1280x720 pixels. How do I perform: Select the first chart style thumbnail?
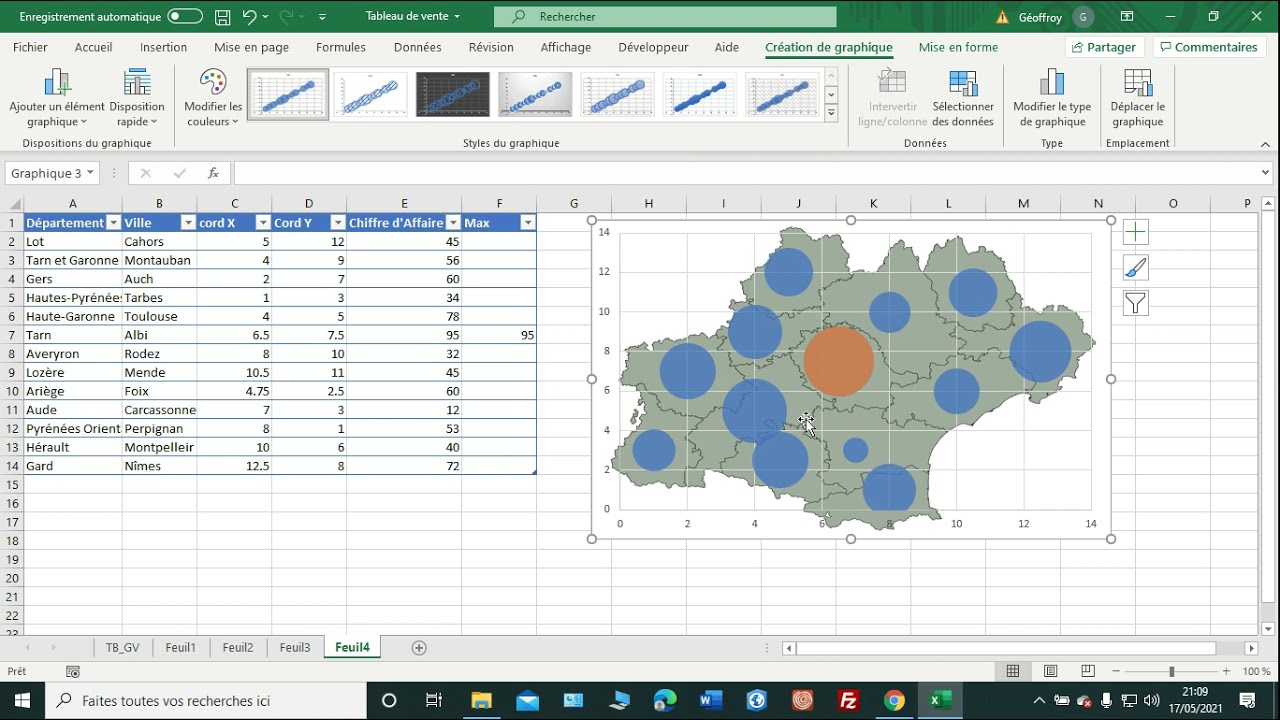[288, 95]
